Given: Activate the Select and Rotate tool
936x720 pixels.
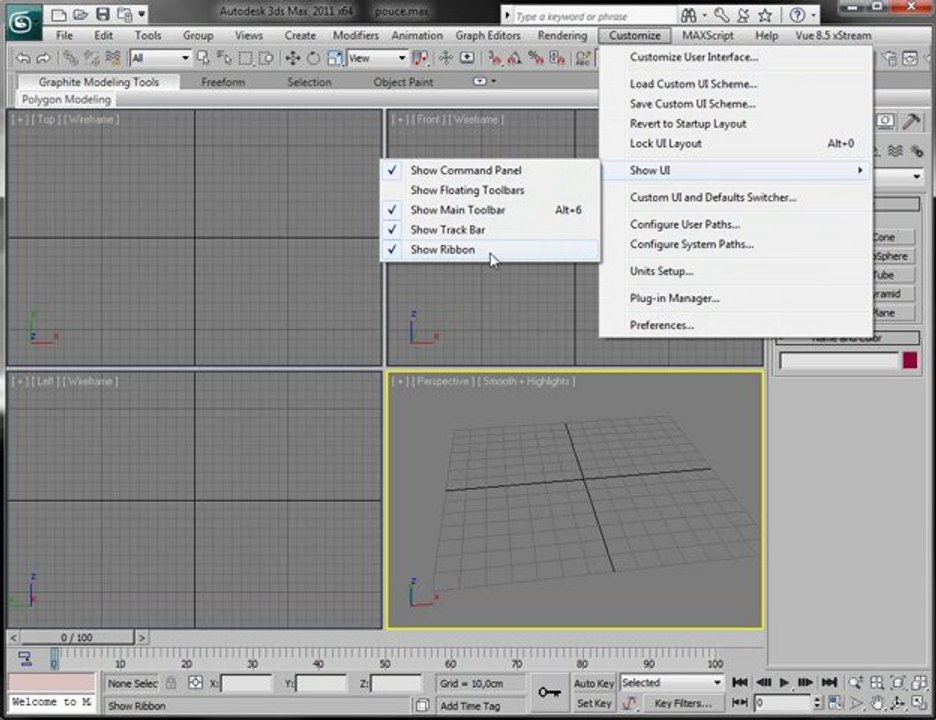Looking at the screenshot, I should (313, 59).
